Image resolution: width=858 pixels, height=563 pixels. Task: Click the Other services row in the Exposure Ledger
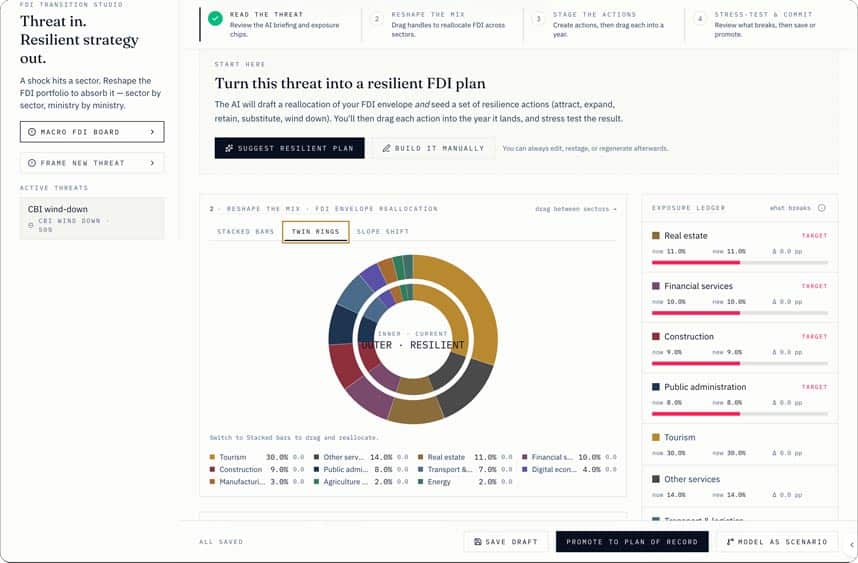click(x=740, y=486)
